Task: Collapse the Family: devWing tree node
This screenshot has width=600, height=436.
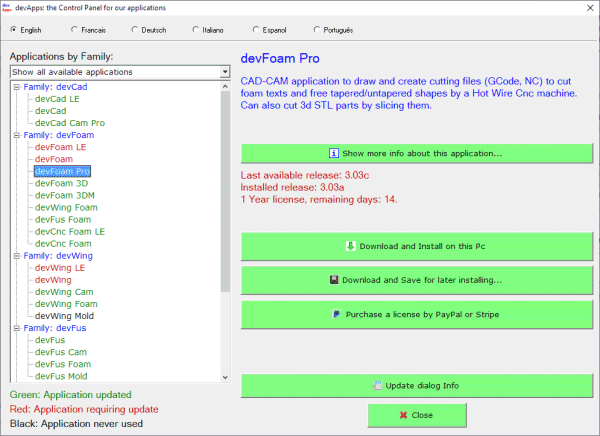Action: coord(16,256)
